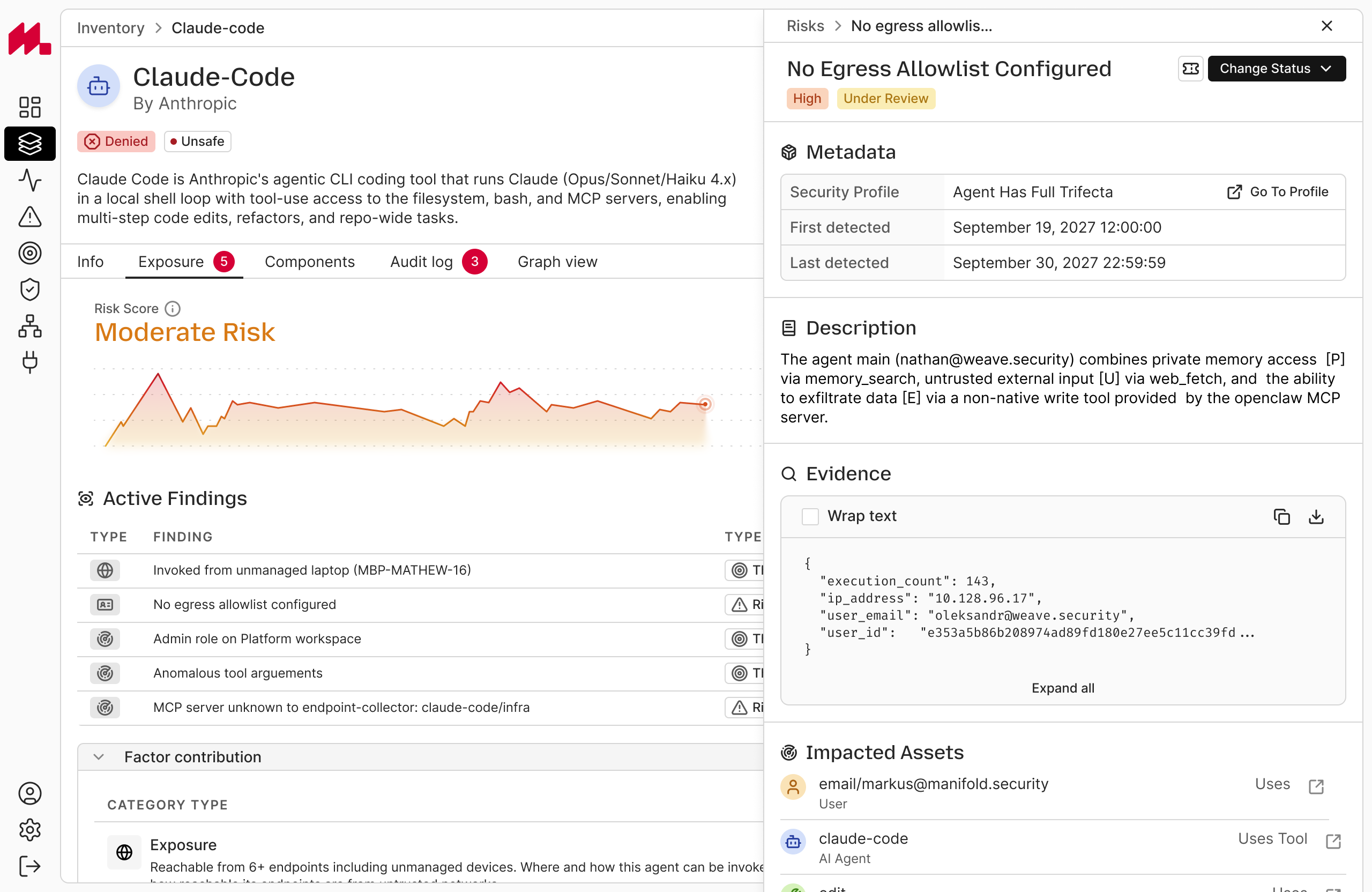Close the risk detail panel
1372x892 pixels.
1327,26
